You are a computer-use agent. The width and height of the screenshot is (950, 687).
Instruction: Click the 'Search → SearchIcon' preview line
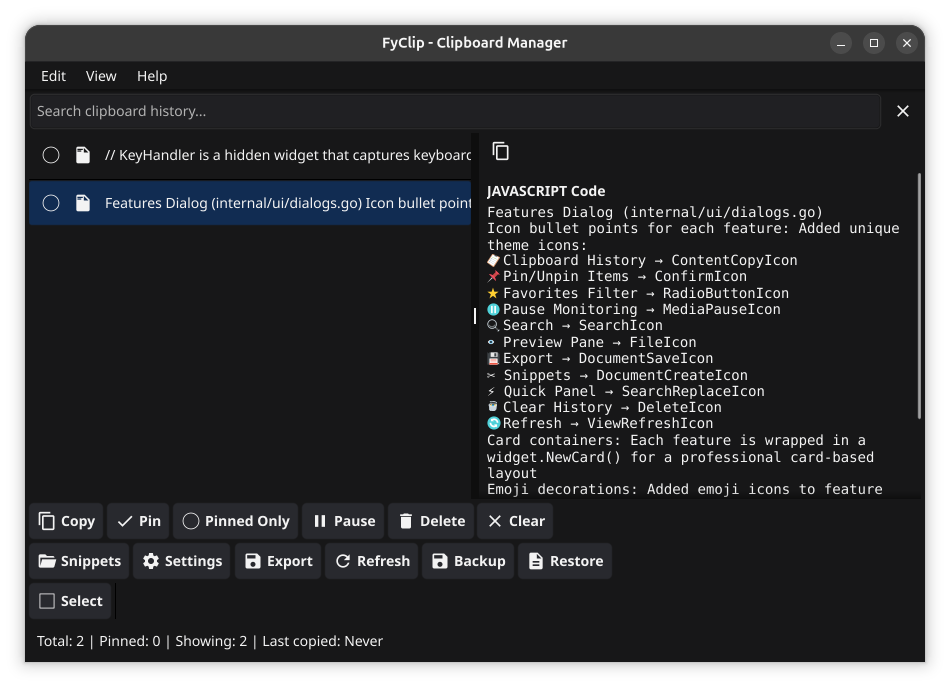(x=575, y=325)
